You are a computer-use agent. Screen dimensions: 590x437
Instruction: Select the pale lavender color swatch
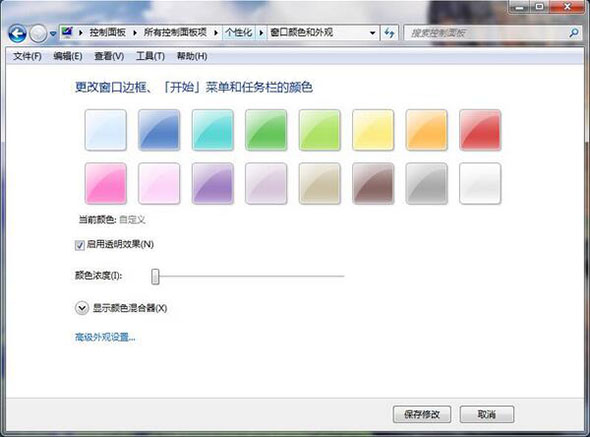pos(266,184)
